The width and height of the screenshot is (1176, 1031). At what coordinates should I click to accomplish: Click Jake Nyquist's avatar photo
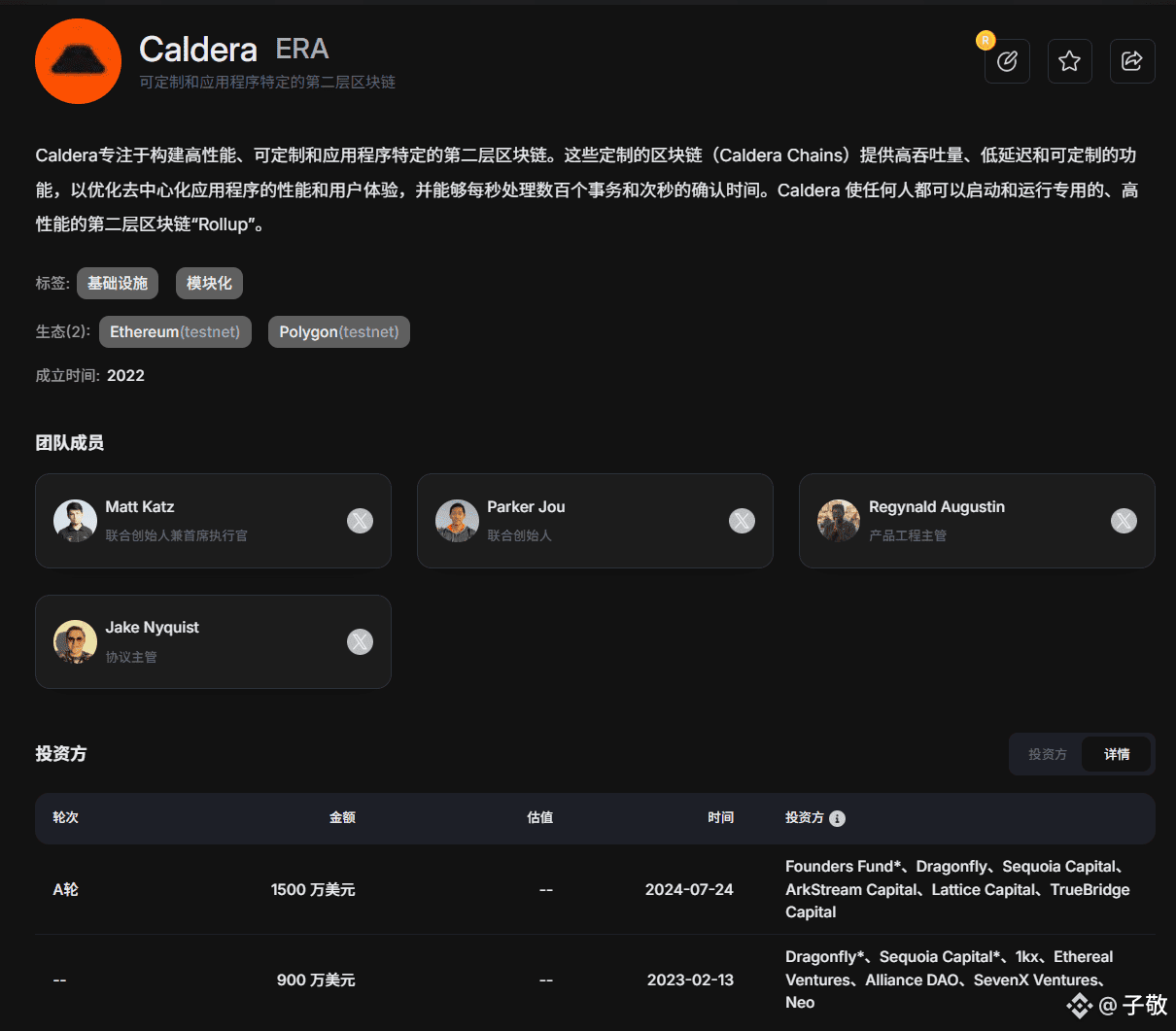[x=75, y=642]
